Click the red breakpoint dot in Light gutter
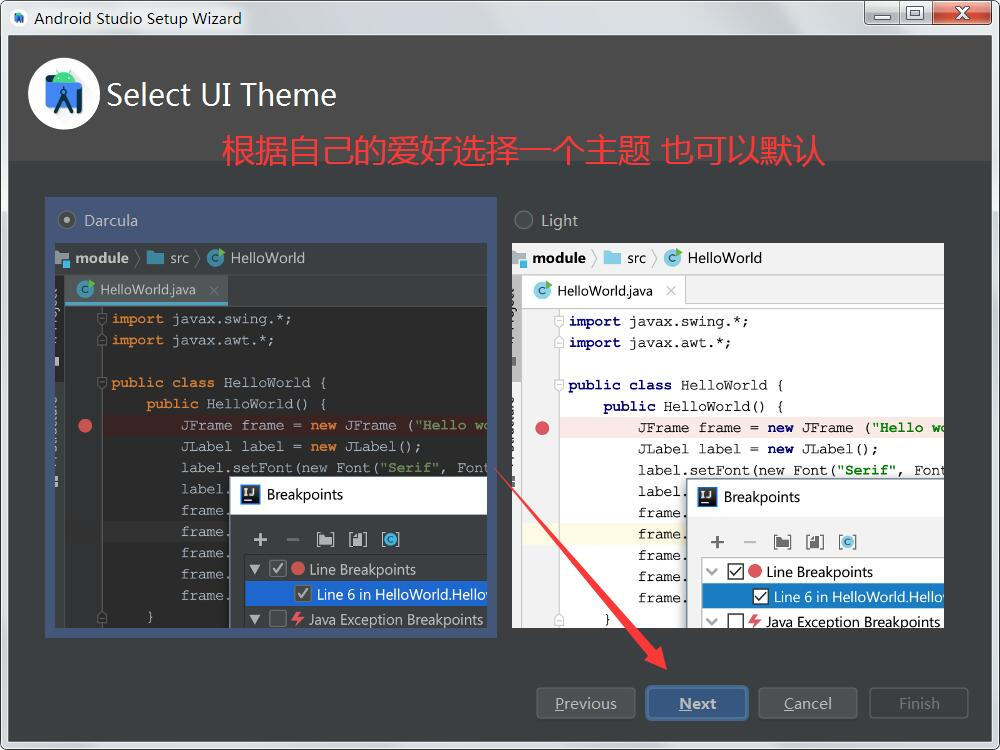The width and height of the screenshot is (1000, 750). coord(542,428)
